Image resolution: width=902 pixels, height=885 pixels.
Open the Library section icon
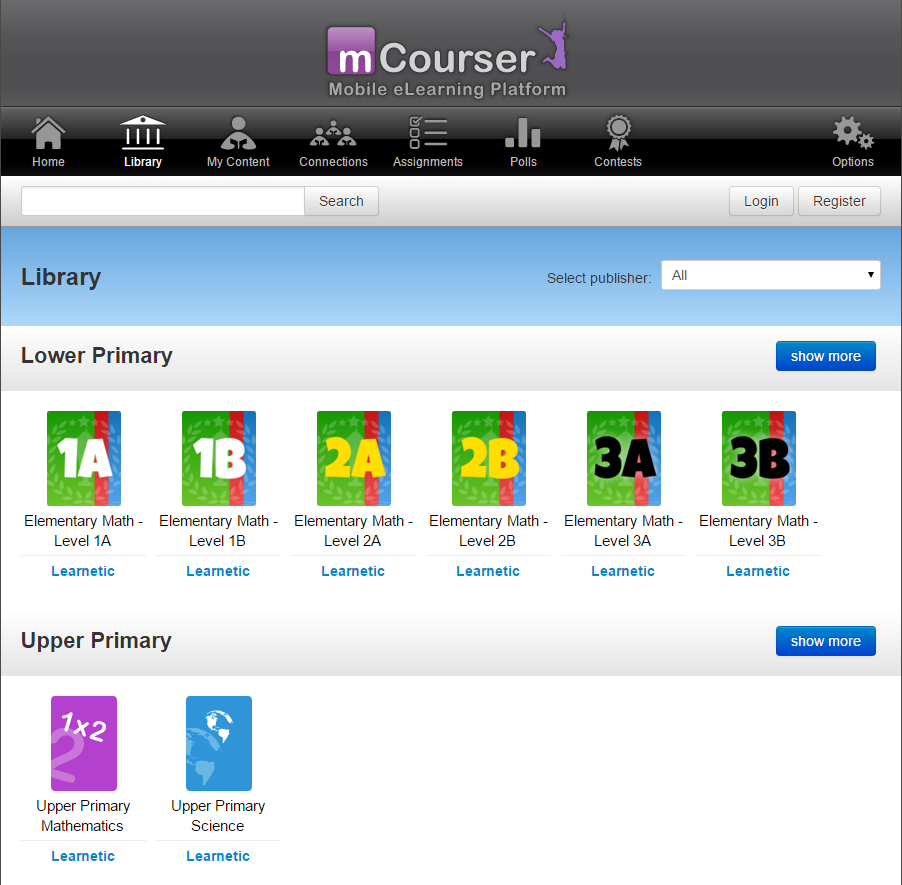pyautogui.click(x=143, y=133)
